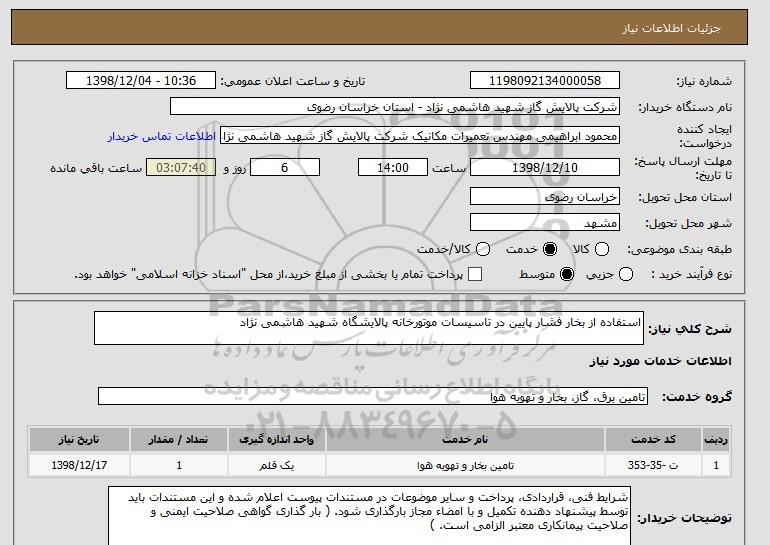Click the مشهد delivery city field
Viewport: 770px width, 545px height.
[545, 222]
